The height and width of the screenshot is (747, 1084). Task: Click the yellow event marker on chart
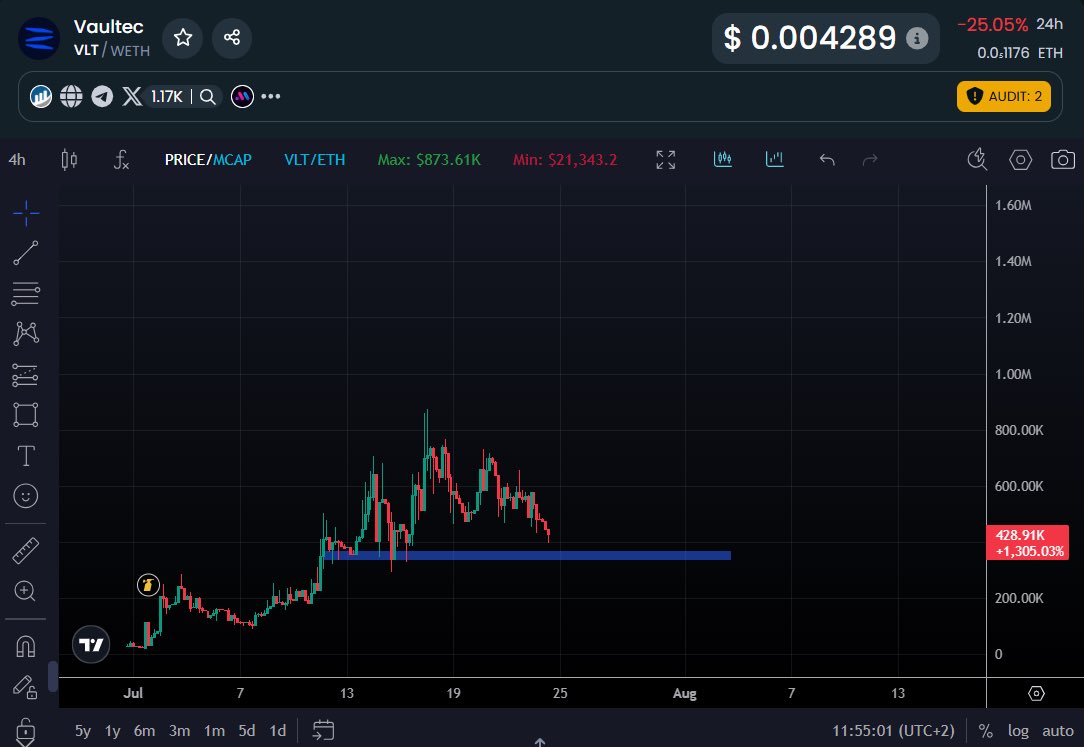[x=148, y=585]
